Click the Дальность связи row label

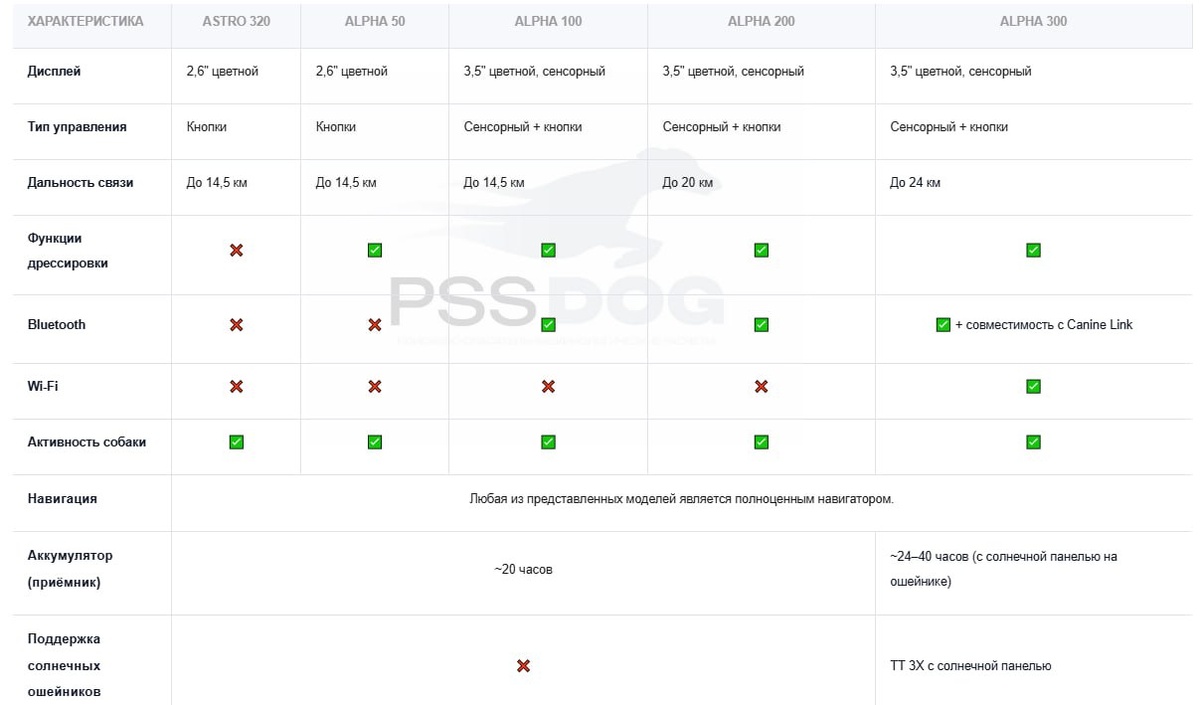pos(80,183)
